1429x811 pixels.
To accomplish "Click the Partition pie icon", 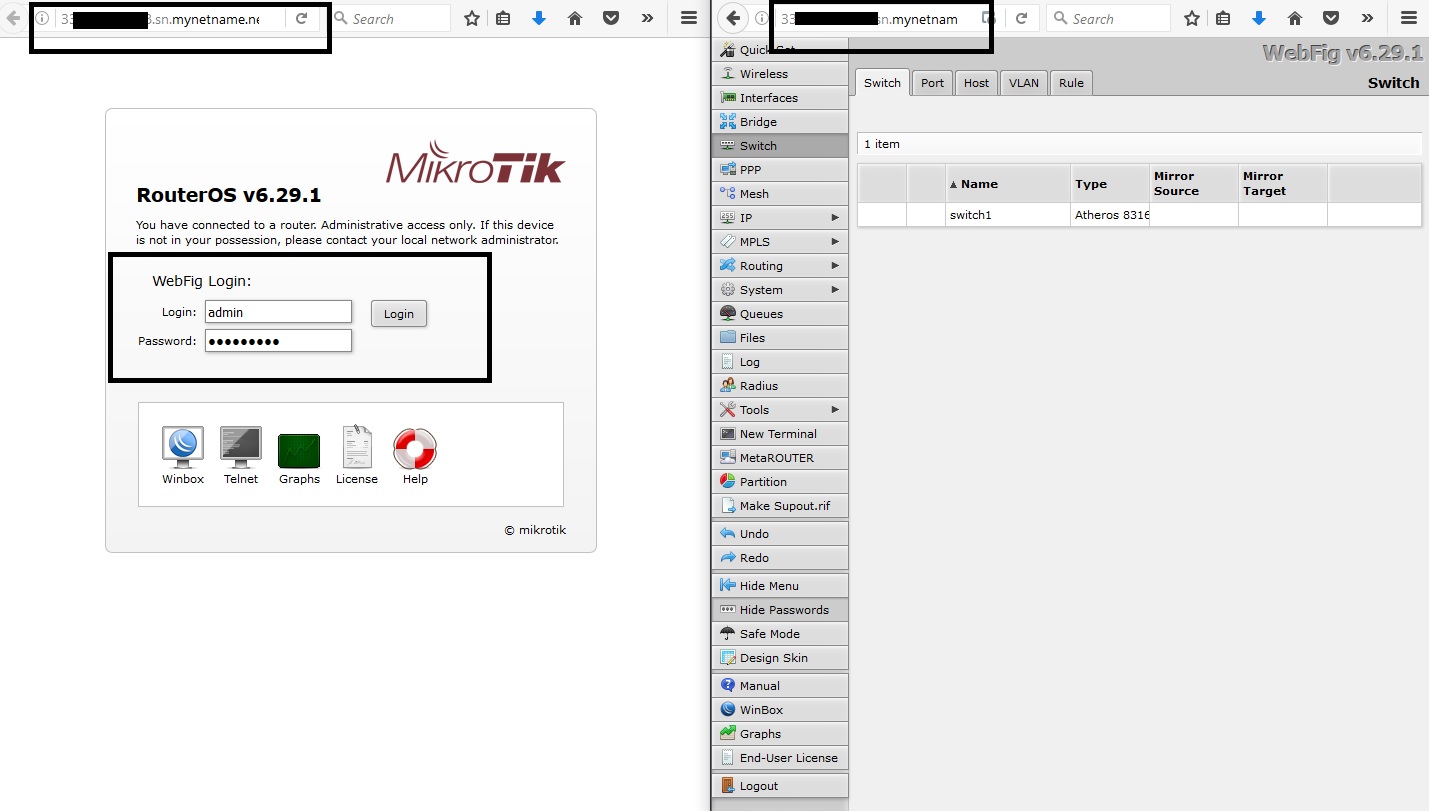I will click(728, 482).
